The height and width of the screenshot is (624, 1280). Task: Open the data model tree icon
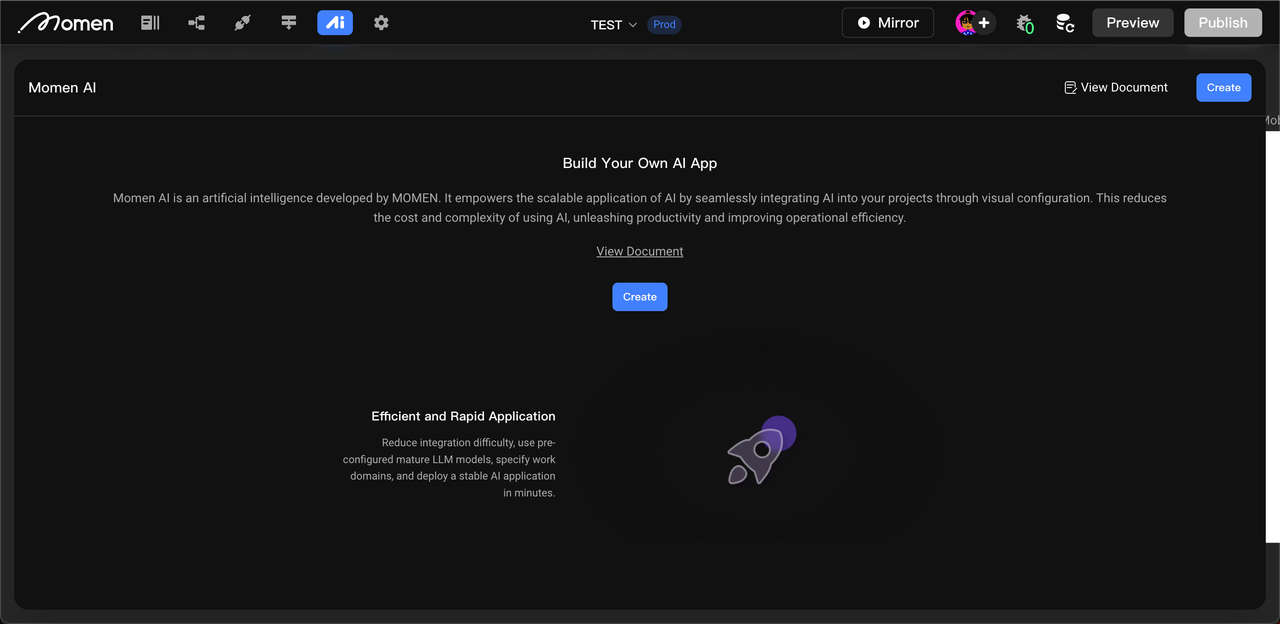click(196, 22)
